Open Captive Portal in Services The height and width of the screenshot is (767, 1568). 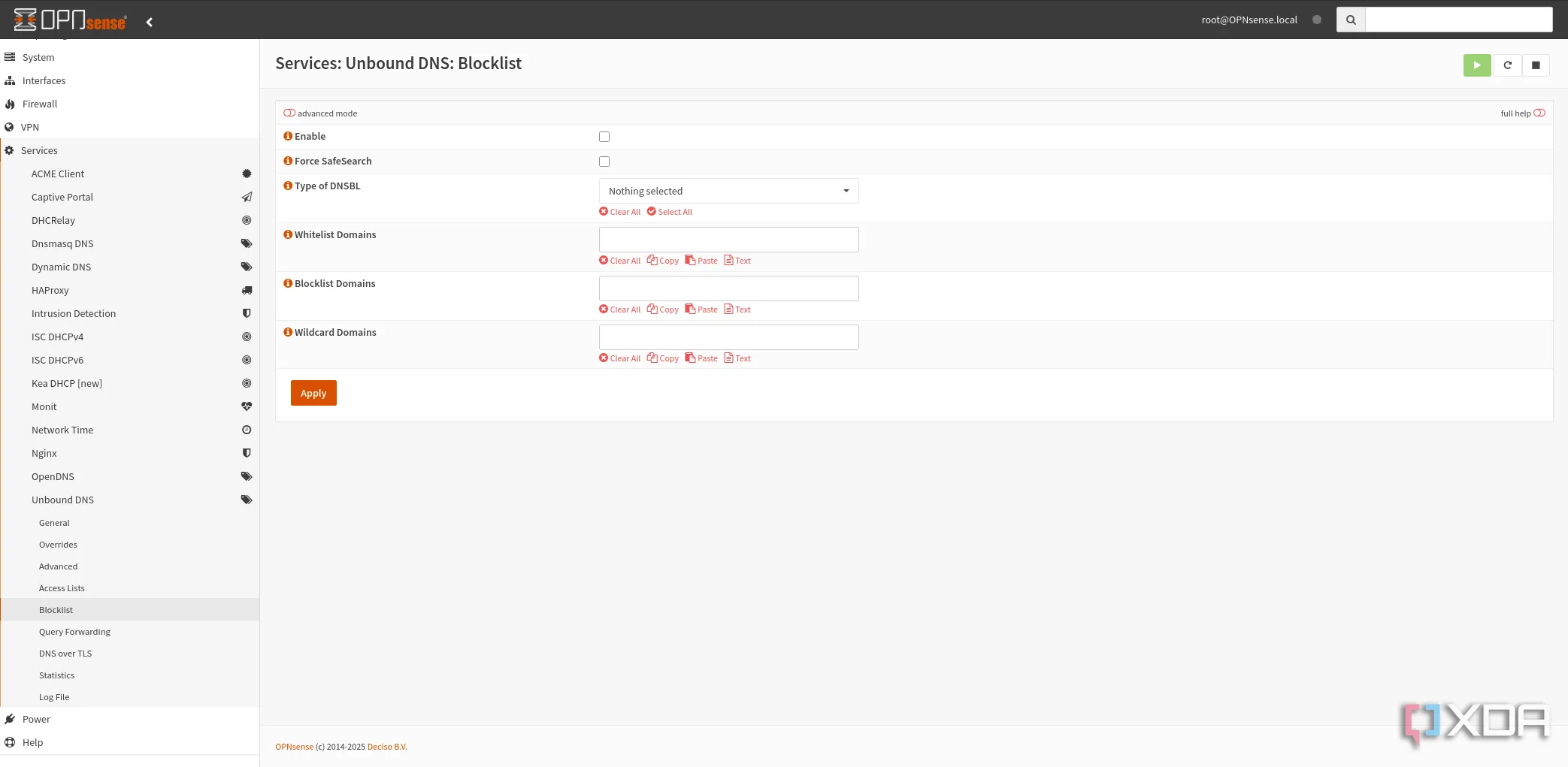coord(129,197)
